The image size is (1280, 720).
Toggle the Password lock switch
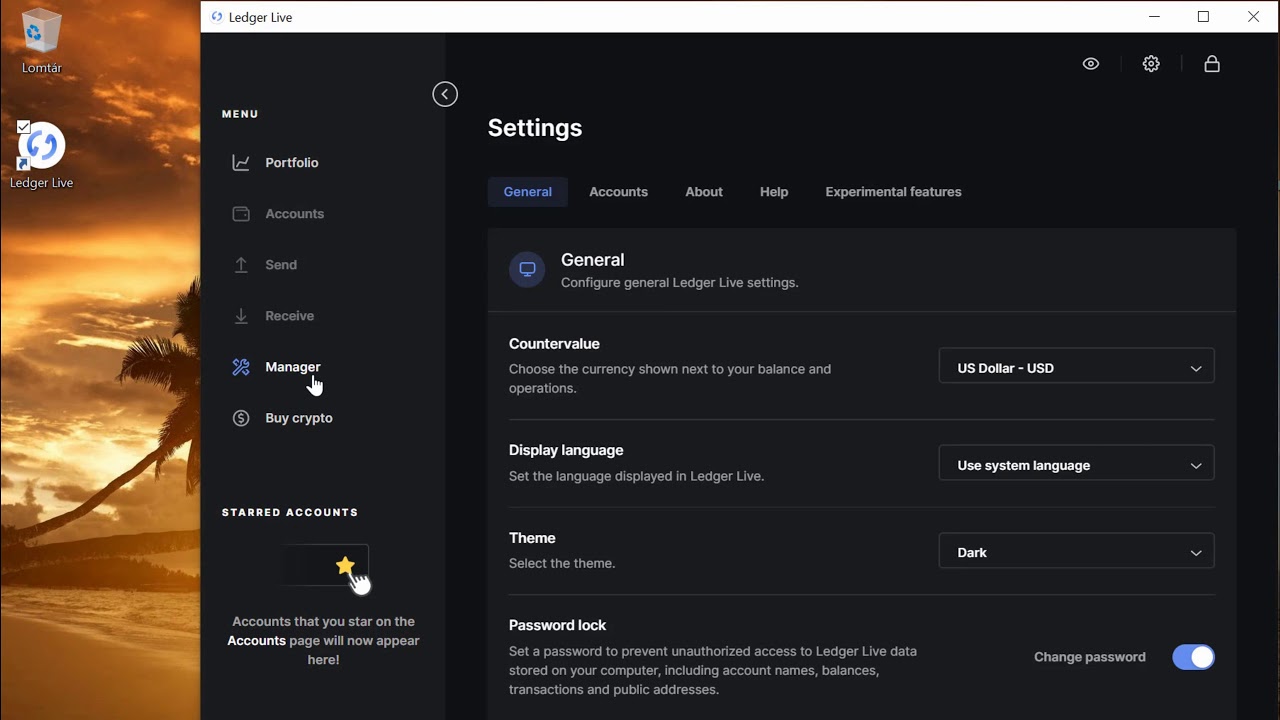tap(1193, 657)
